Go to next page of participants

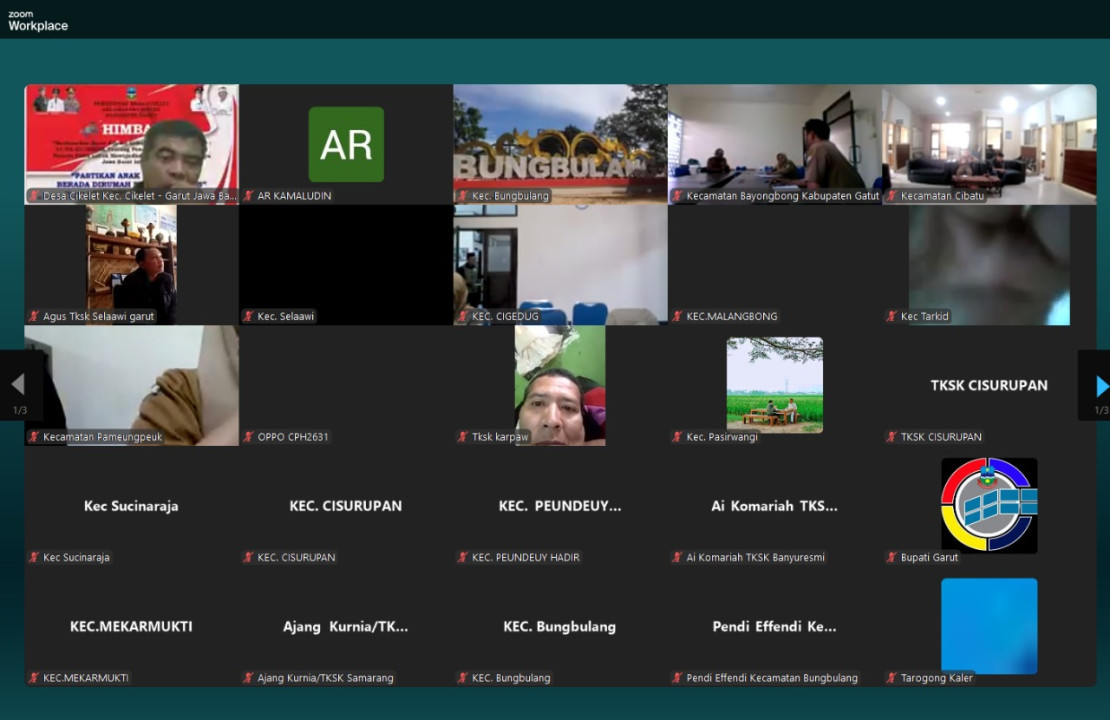1100,386
